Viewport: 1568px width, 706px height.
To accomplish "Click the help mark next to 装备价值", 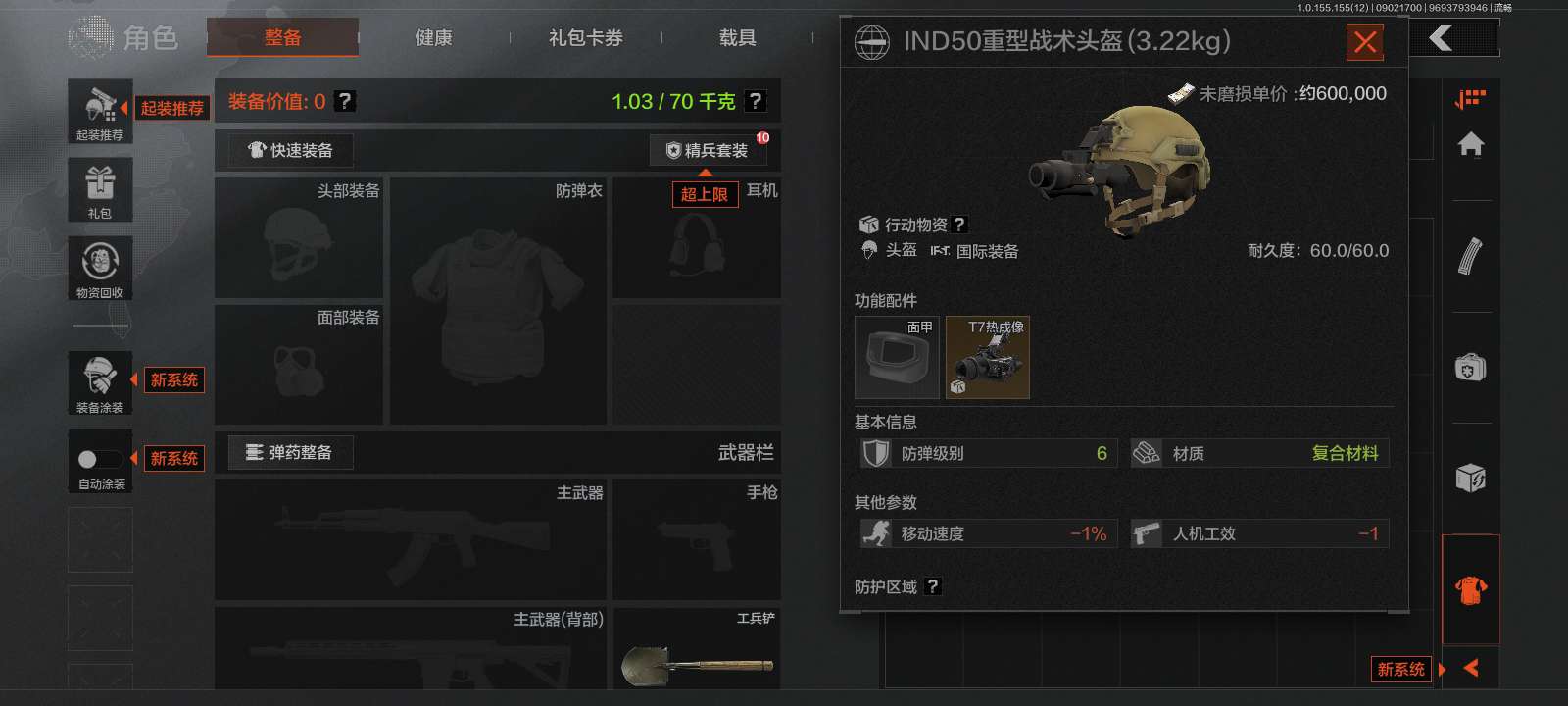I will pyautogui.click(x=345, y=101).
